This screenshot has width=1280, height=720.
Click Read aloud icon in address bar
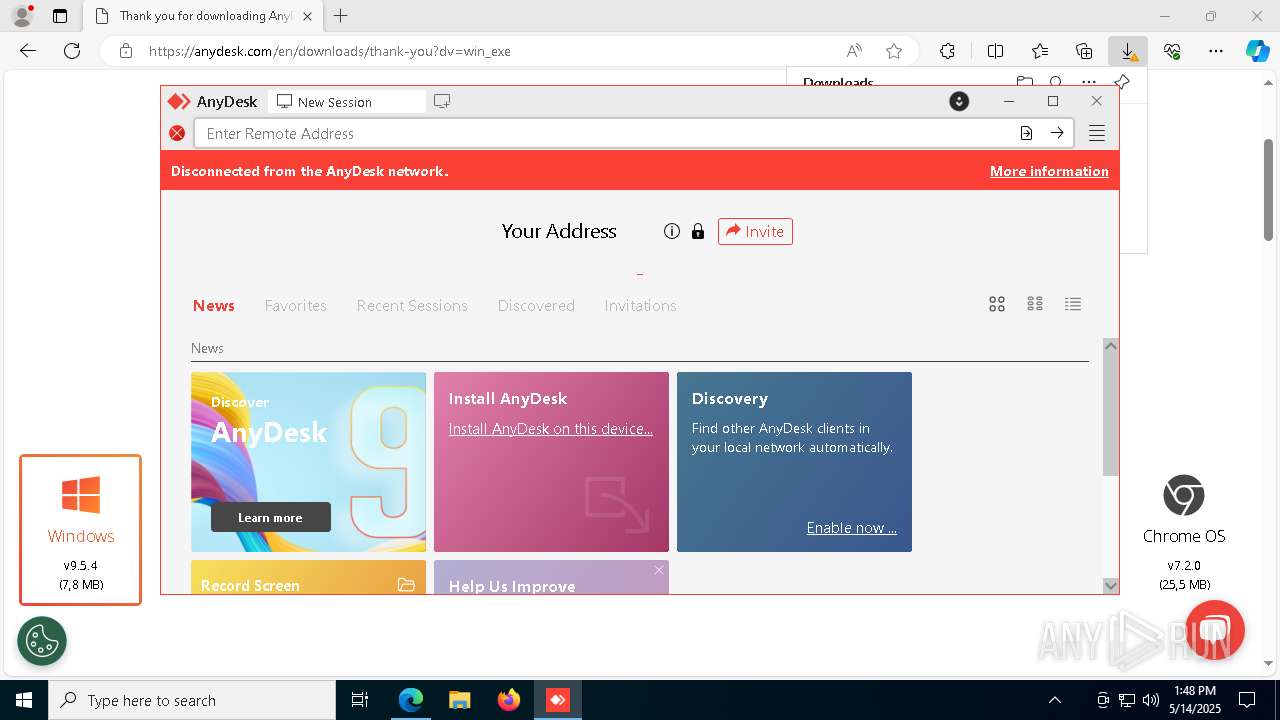pyautogui.click(x=854, y=51)
